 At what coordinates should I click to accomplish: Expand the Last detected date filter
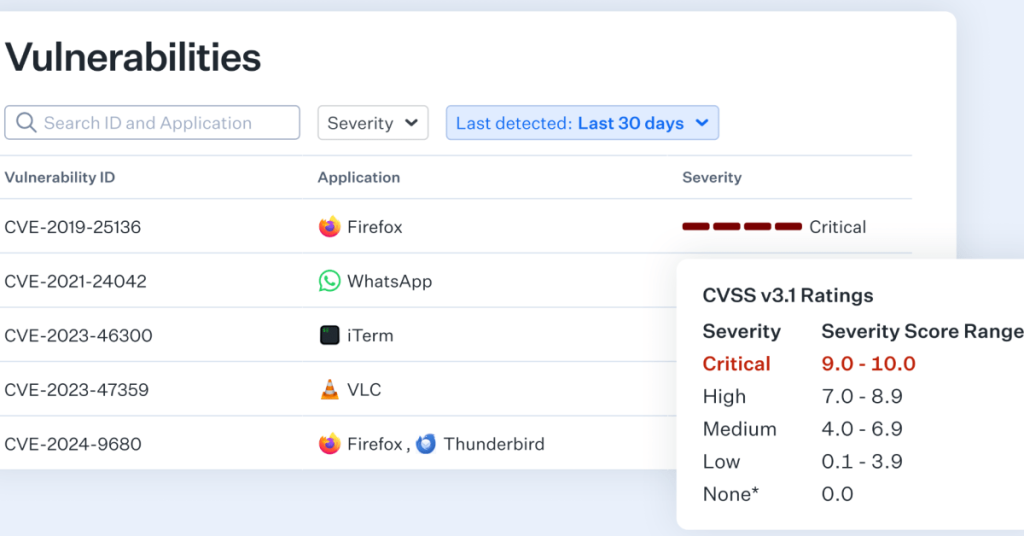(570, 123)
